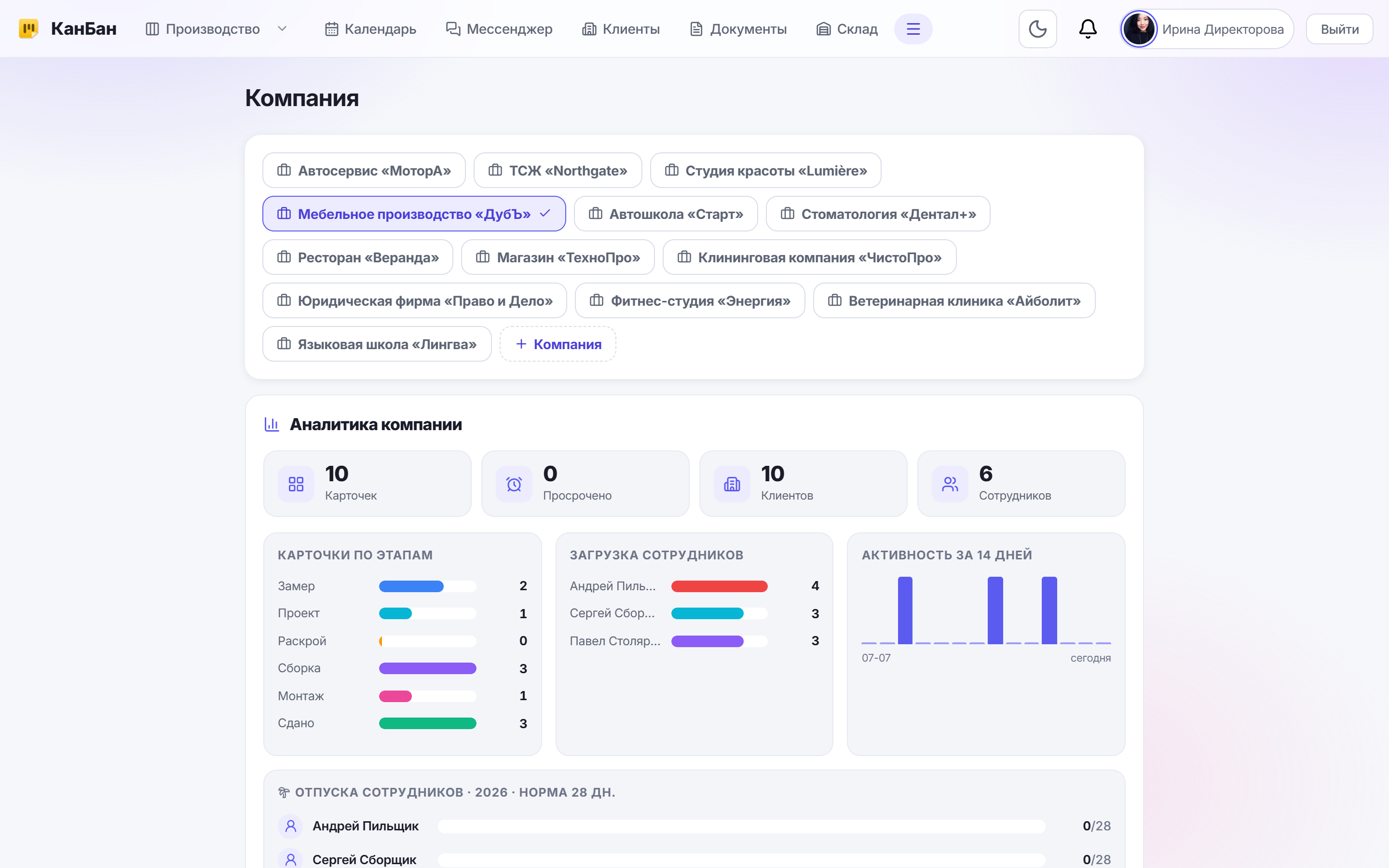Expand the Производство dropdown chevron
The image size is (1389, 868).
[x=282, y=29]
